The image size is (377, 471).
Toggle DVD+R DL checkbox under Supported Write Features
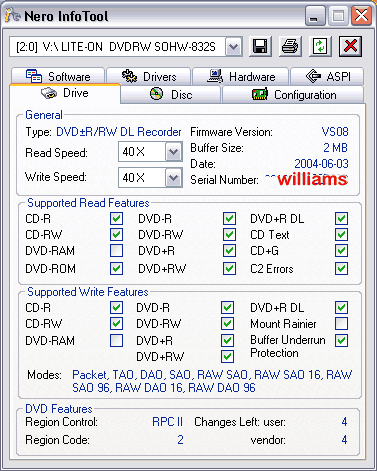point(342,307)
